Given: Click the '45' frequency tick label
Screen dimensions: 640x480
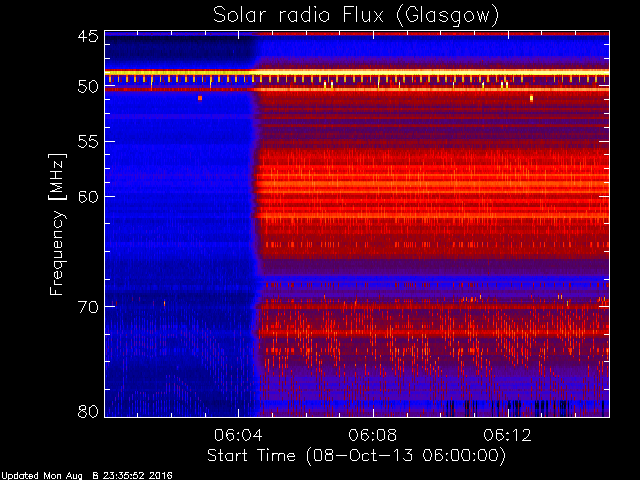Looking at the screenshot, I should point(88,36).
